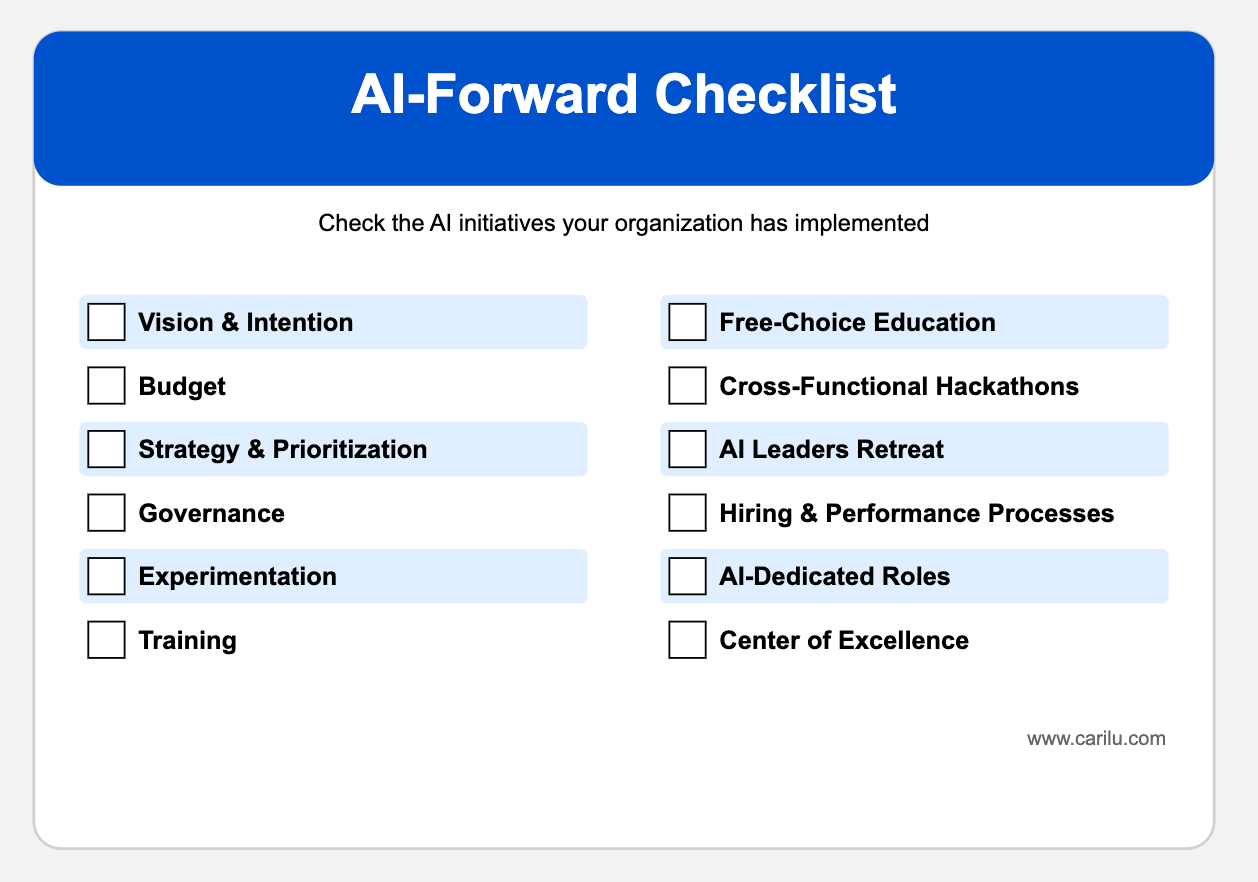Select the Governance label text

tap(211, 513)
